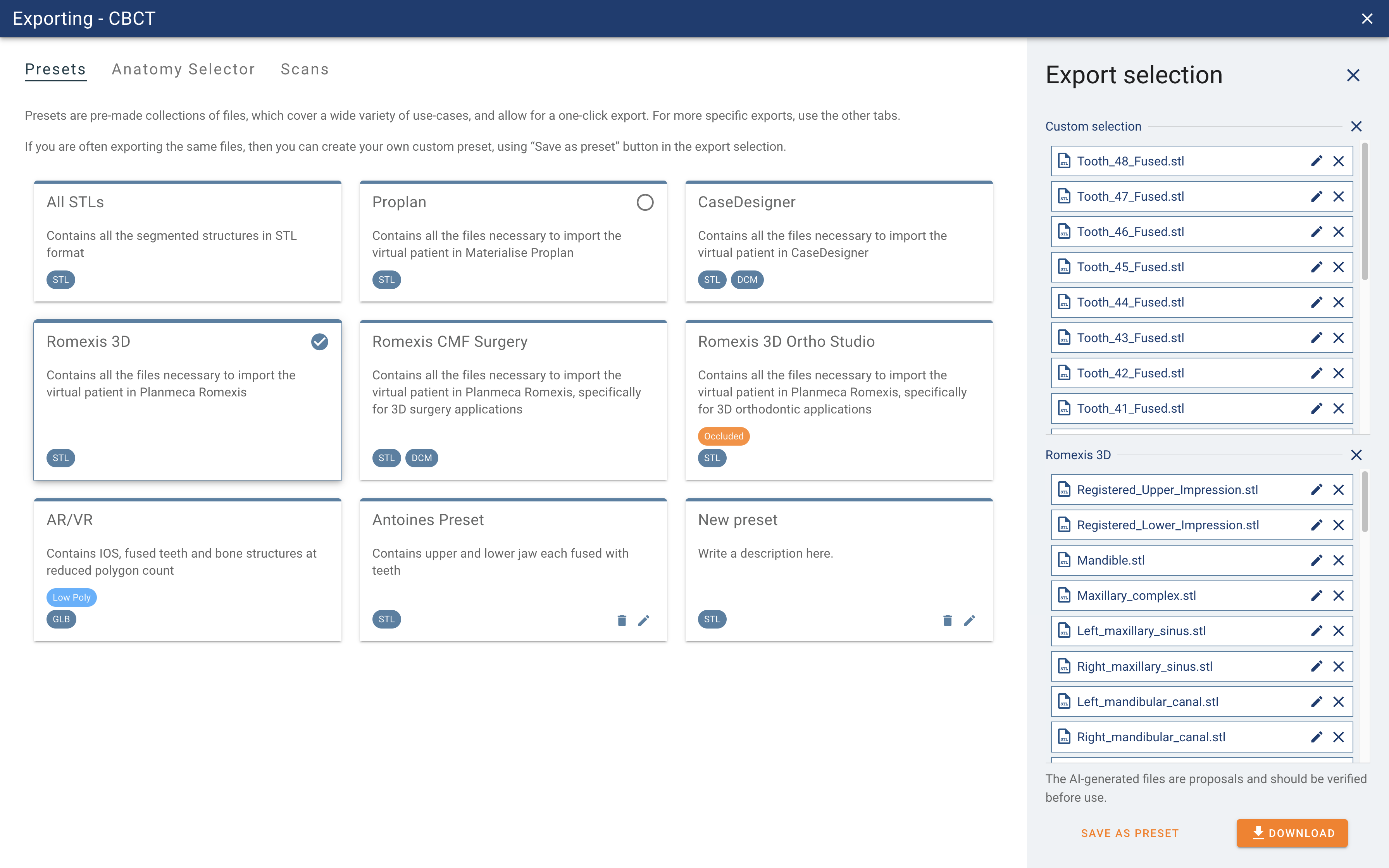Deselect the Romexis 3D preset checkmark
Screen dimensions: 1389x868
[319, 341]
